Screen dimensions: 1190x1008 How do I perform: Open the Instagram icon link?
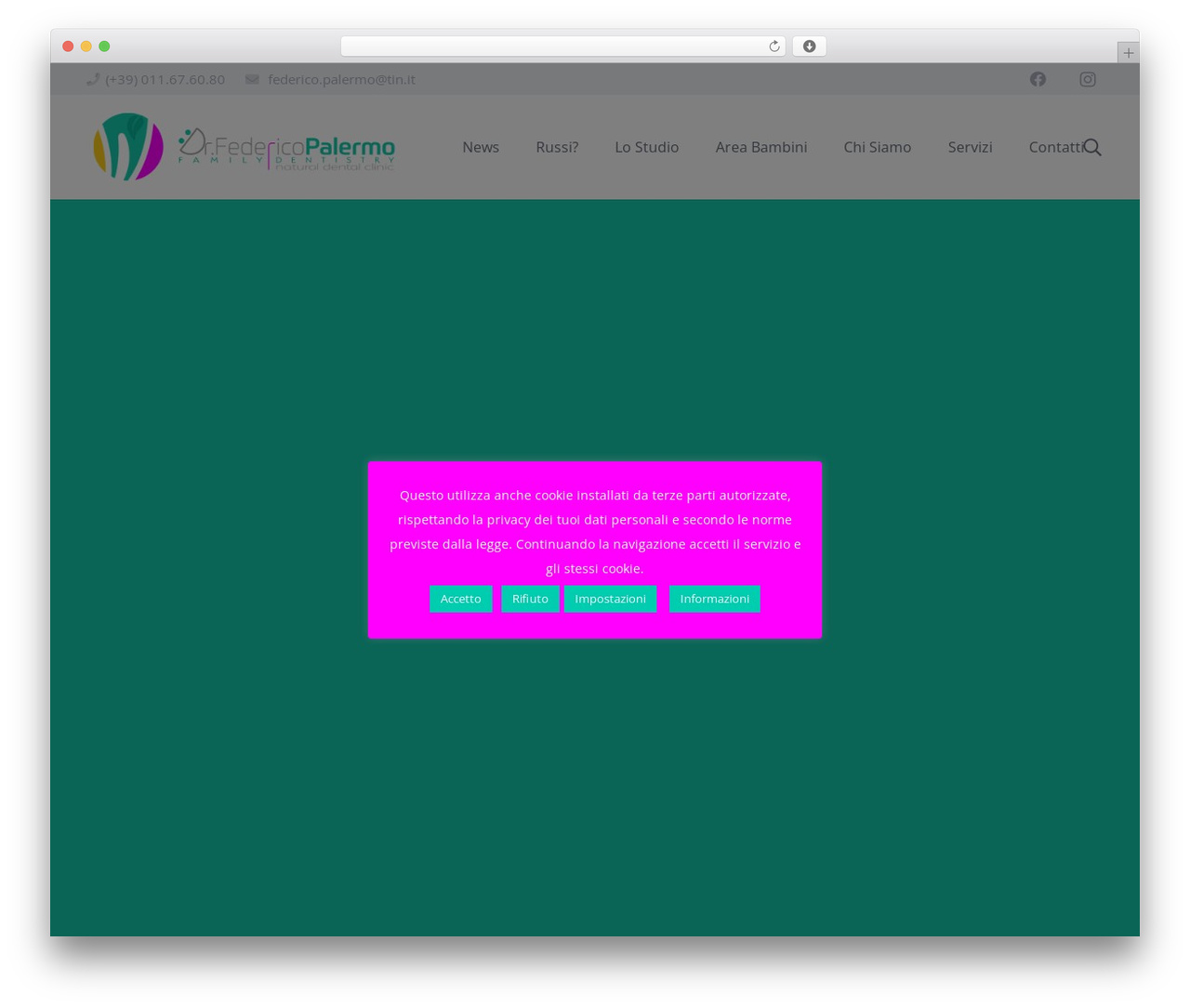click(x=1087, y=79)
